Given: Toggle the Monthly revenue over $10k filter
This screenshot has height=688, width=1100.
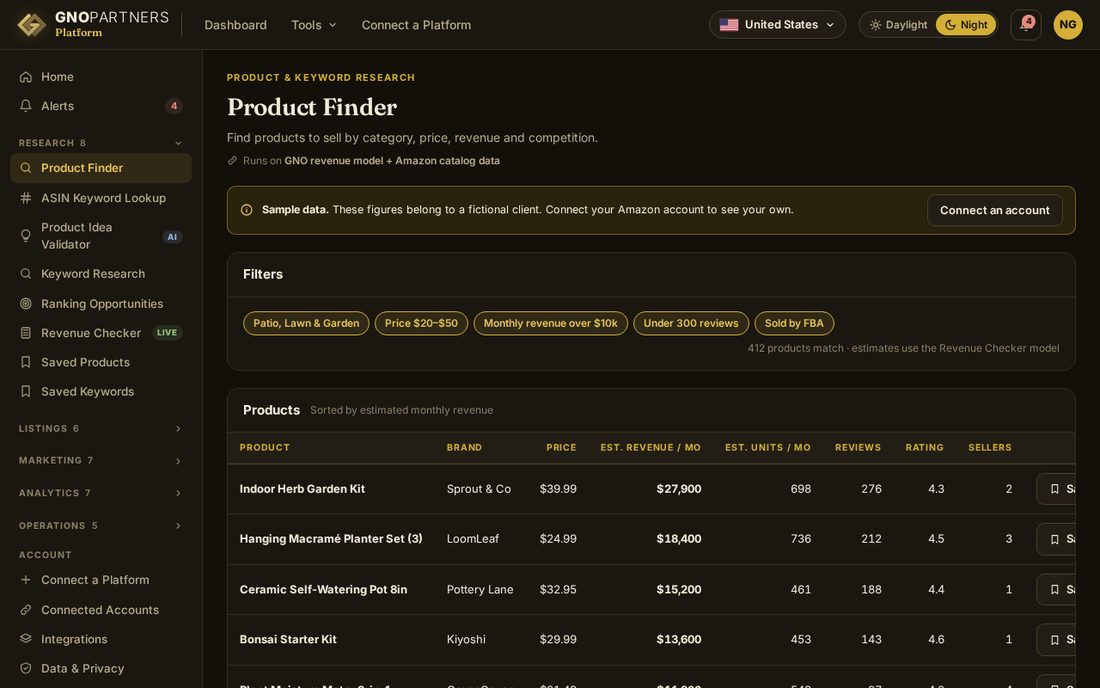Looking at the screenshot, I should 550,323.
